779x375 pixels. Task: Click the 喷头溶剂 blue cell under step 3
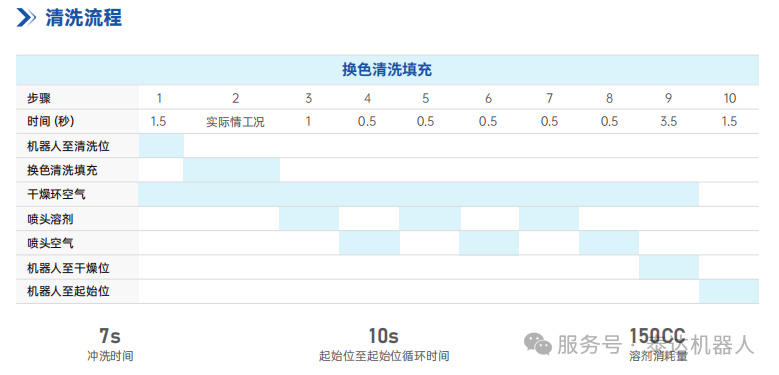tap(309, 219)
